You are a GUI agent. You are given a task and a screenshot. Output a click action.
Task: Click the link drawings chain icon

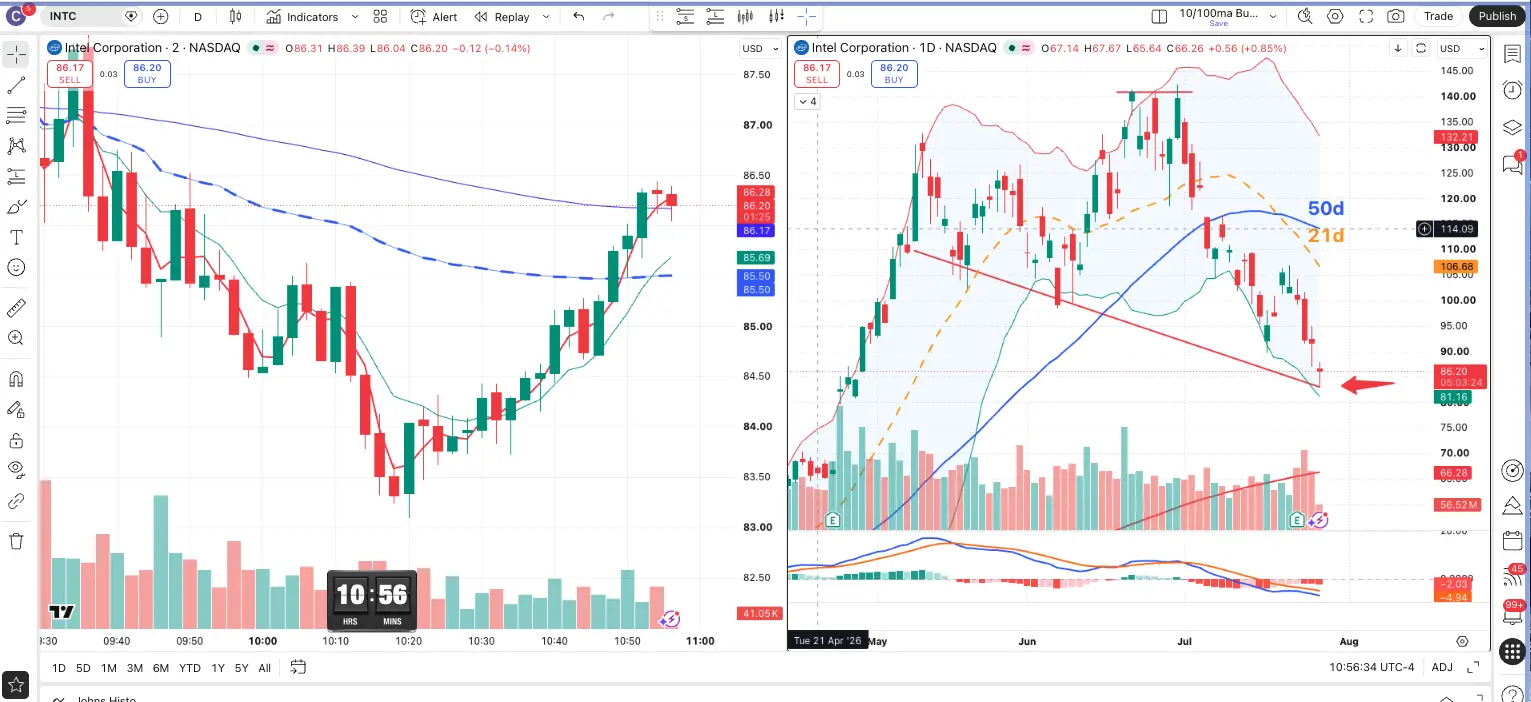point(16,501)
